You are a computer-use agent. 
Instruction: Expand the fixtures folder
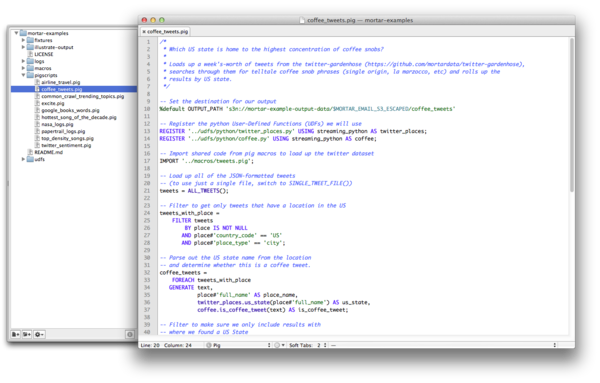pos(23,40)
